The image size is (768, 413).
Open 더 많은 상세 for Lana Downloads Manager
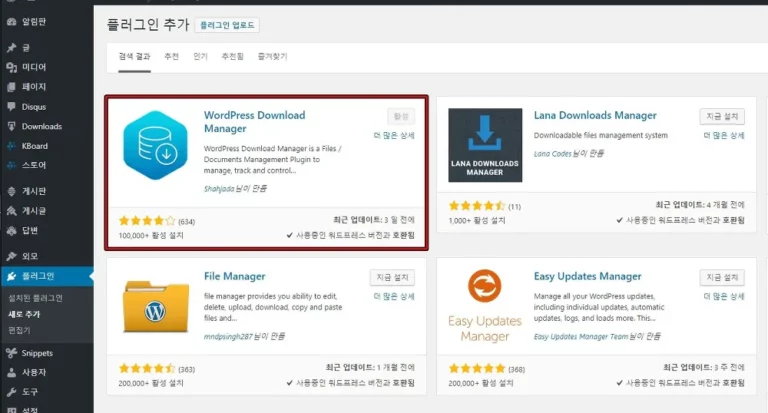tap(723, 135)
